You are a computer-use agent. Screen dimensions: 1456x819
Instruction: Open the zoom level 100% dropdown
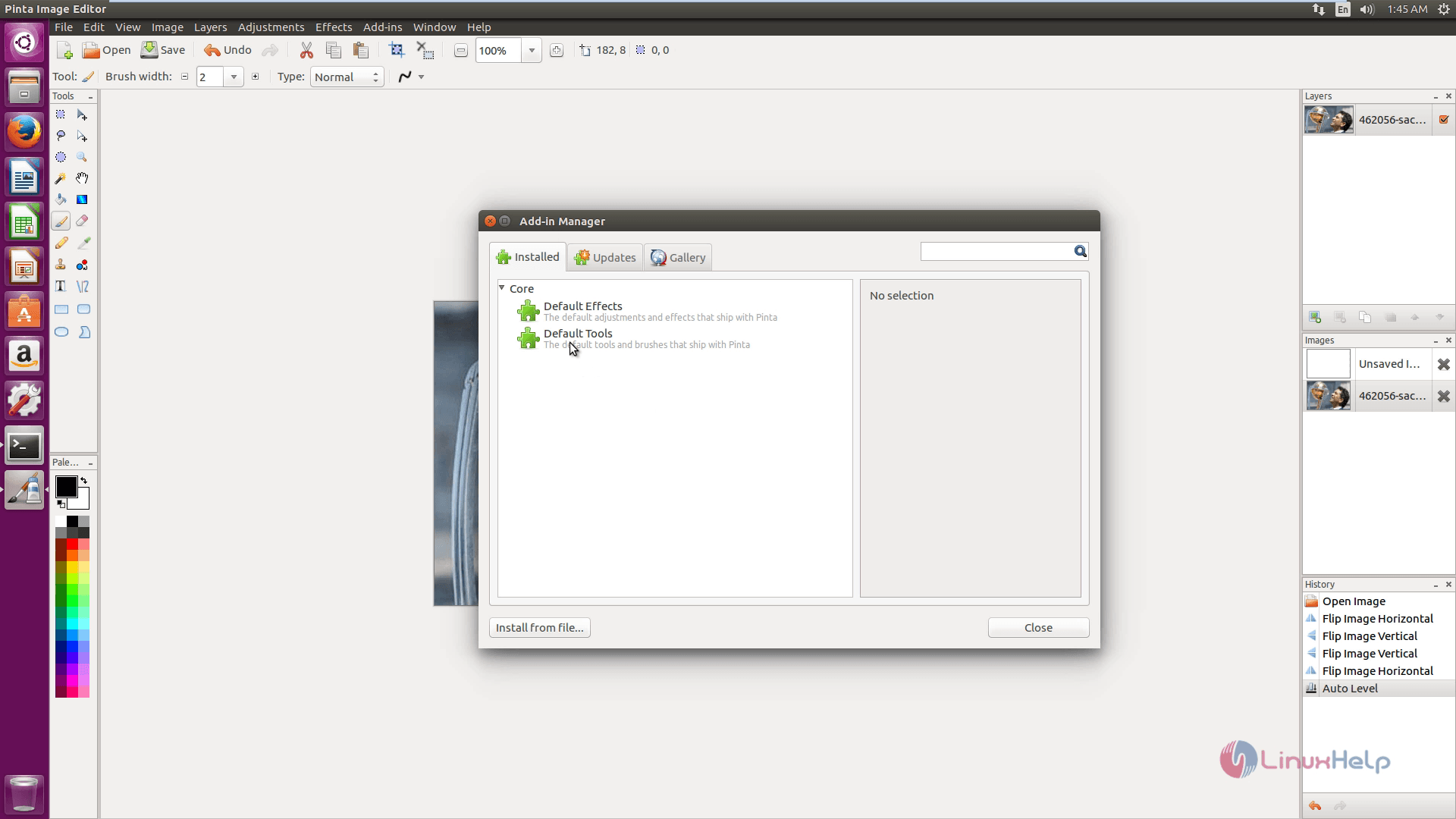click(x=531, y=50)
